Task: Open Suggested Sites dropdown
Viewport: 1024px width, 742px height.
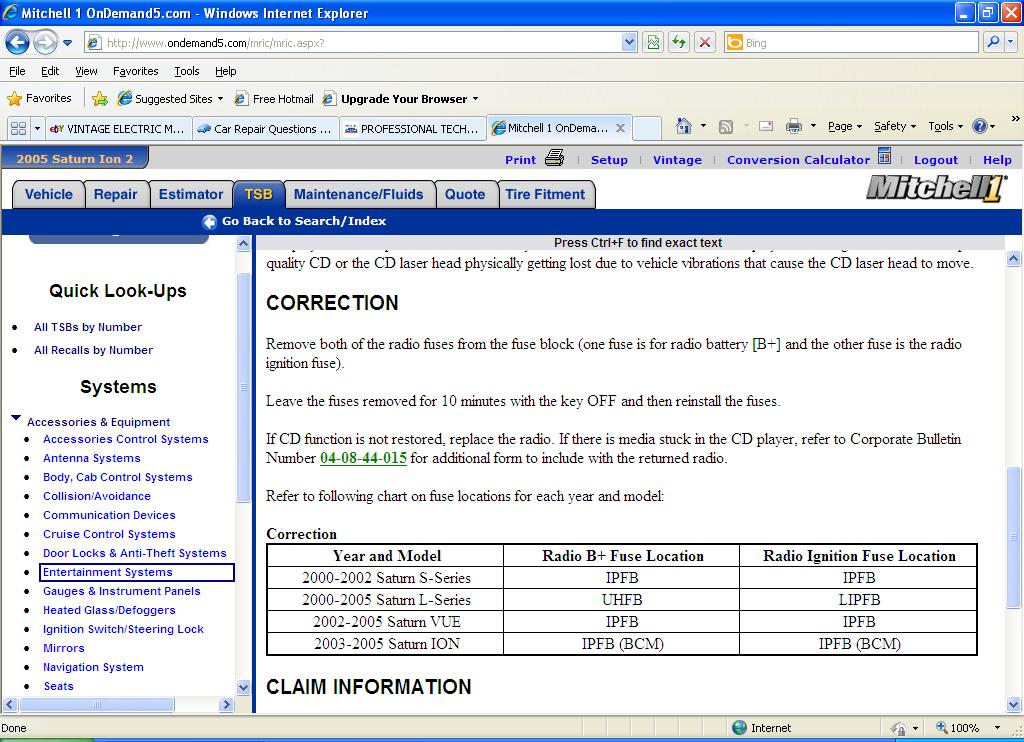Action: [170, 99]
